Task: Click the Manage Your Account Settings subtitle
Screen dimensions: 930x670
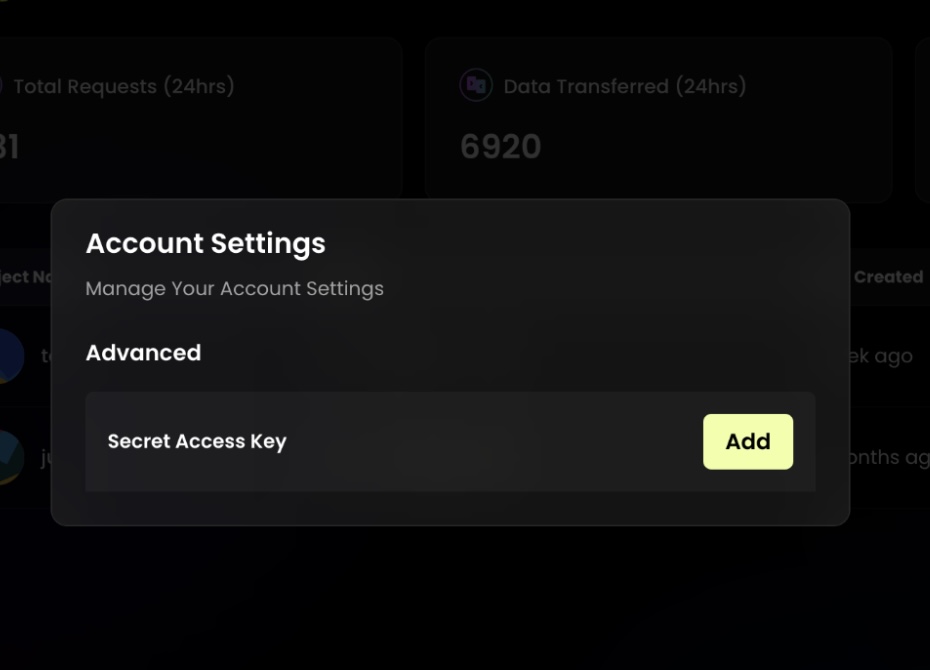Action: 234,289
